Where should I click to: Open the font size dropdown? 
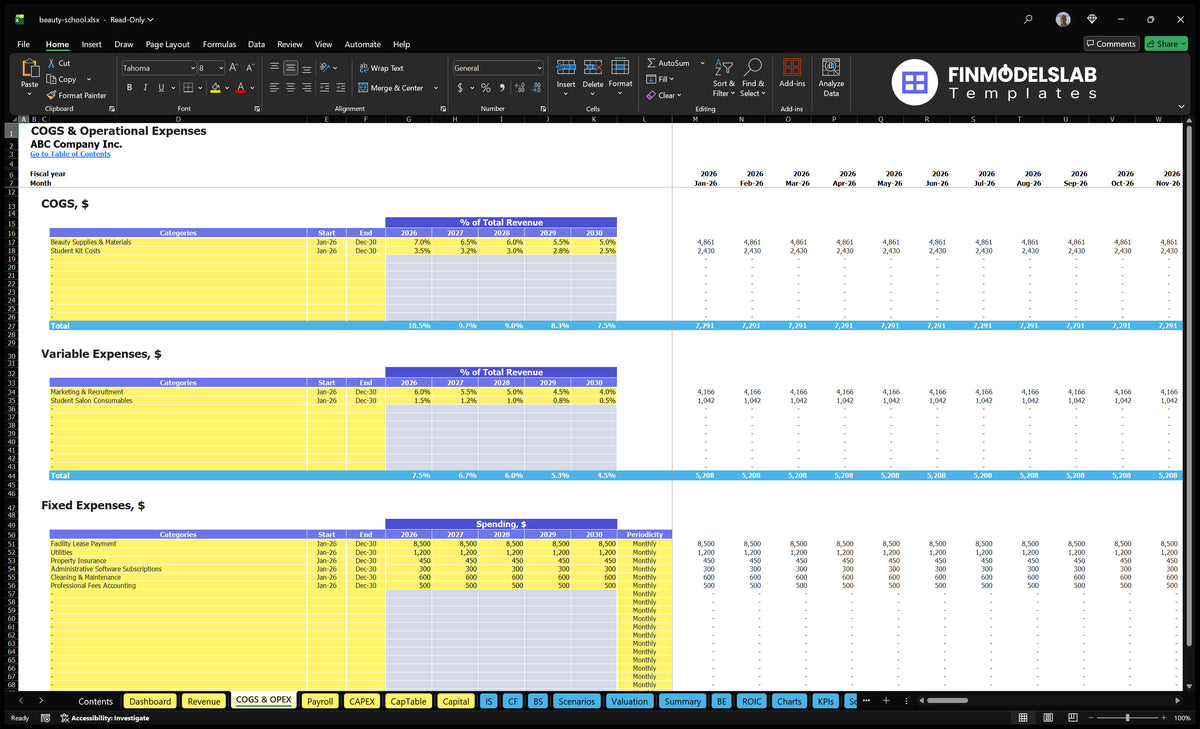[x=220, y=68]
